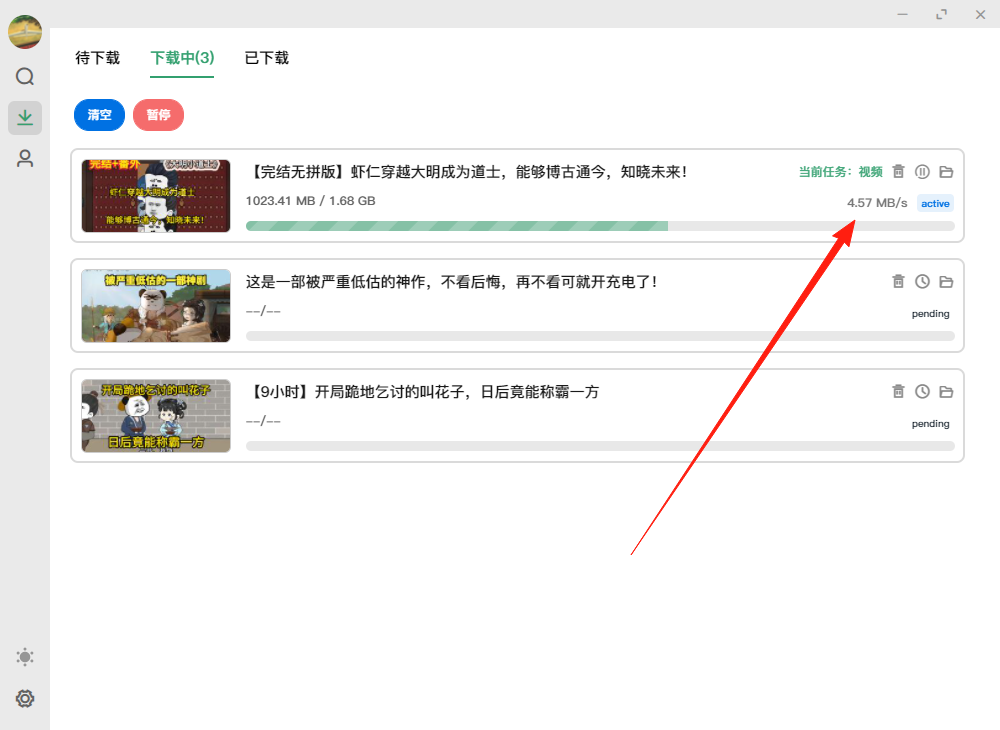Click the clock icon on the second pending task
This screenshot has height=730, width=1000.
pyautogui.click(x=922, y=281)
